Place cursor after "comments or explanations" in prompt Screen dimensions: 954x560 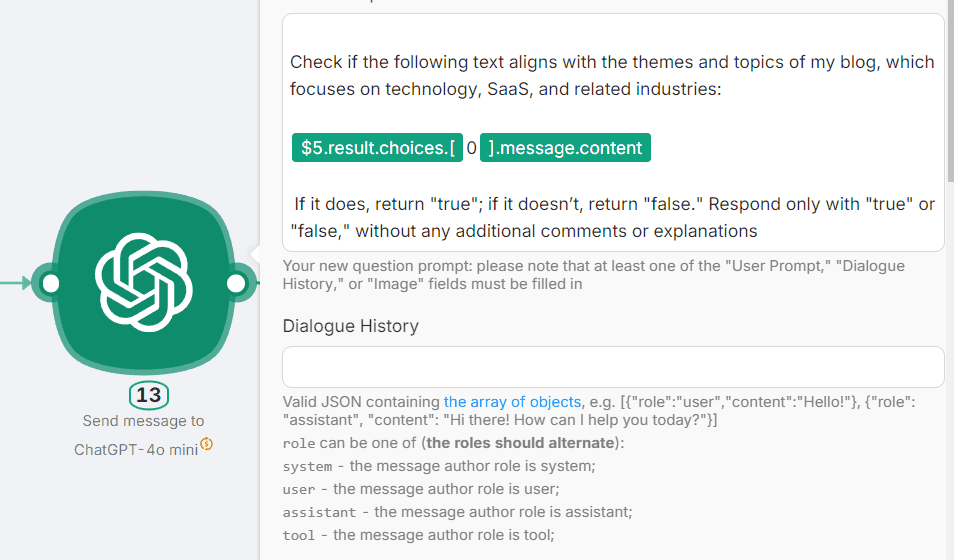tap(759, 232)
